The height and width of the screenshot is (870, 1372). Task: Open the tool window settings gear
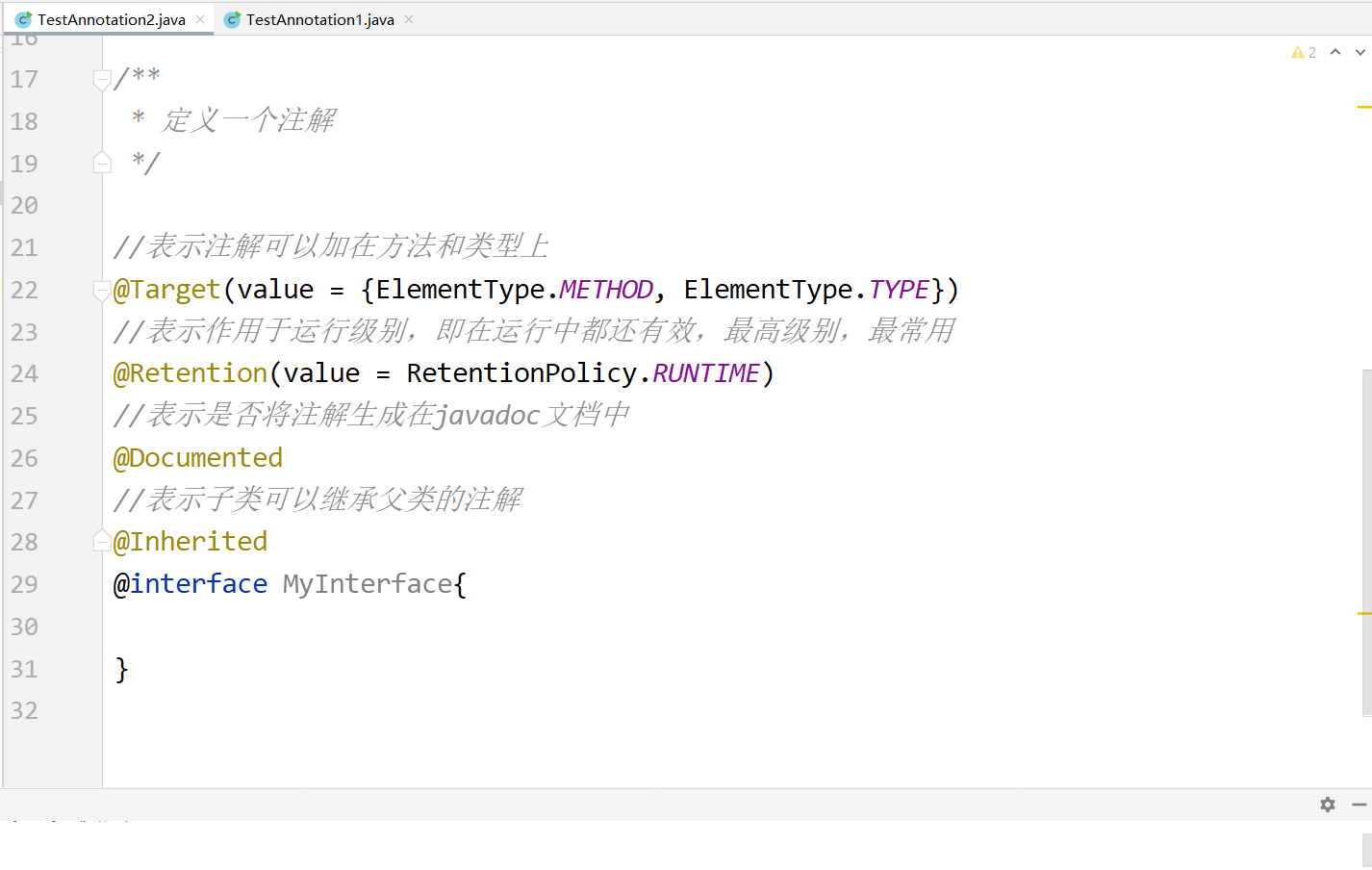click(x=1328, y=805)
